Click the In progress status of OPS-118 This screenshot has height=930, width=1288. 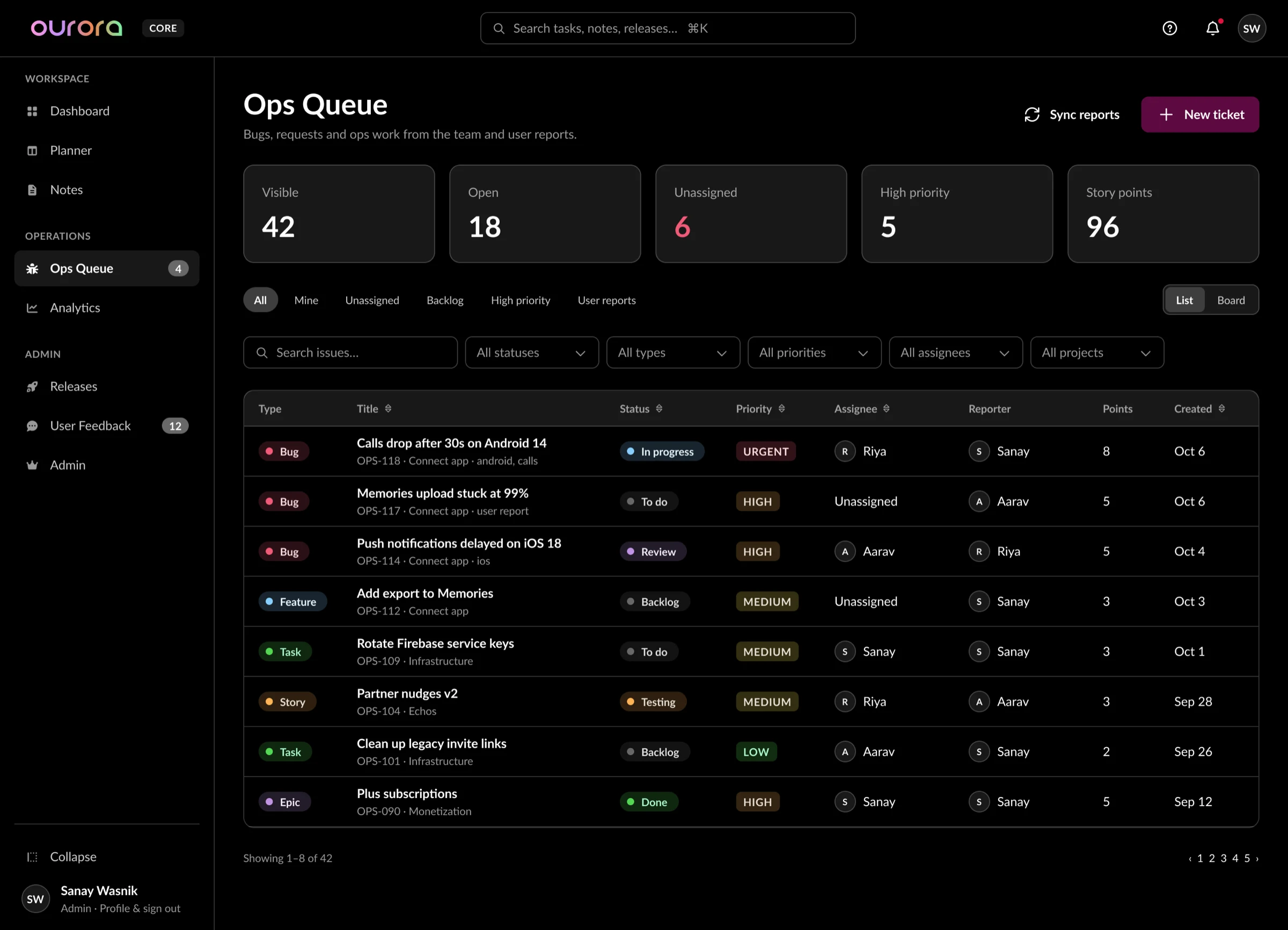point(662,451)
